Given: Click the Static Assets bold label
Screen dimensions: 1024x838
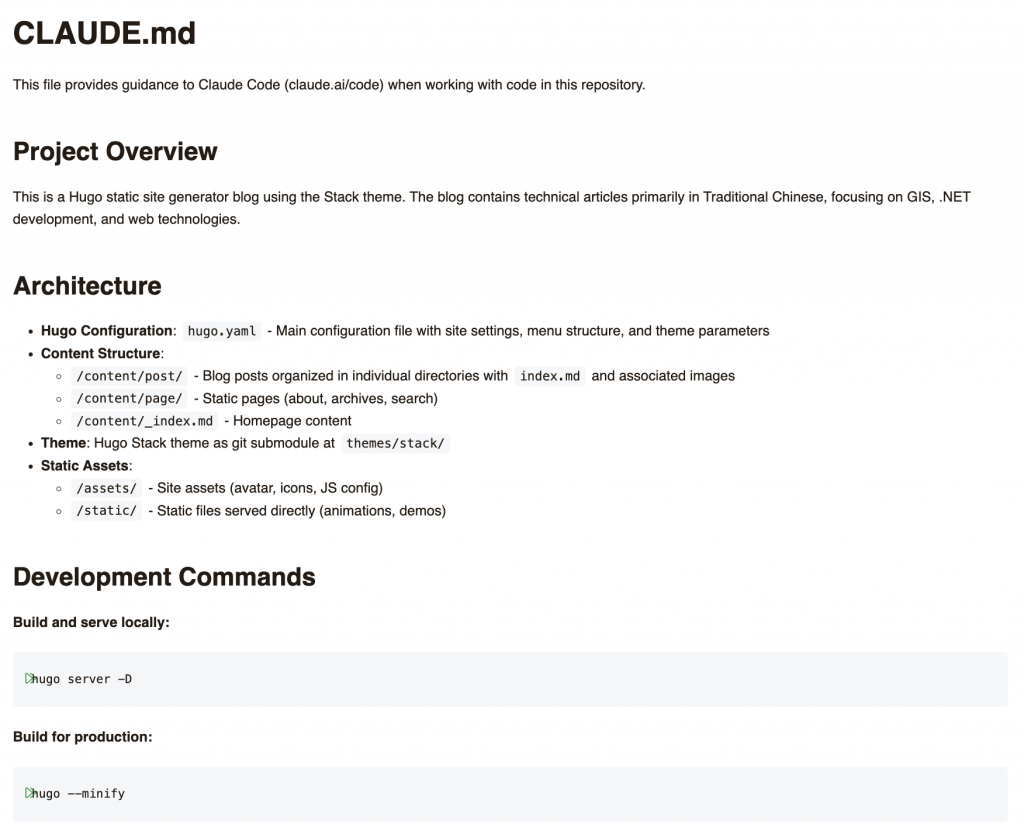Looking at the screenshot, I should pos(85,466).
